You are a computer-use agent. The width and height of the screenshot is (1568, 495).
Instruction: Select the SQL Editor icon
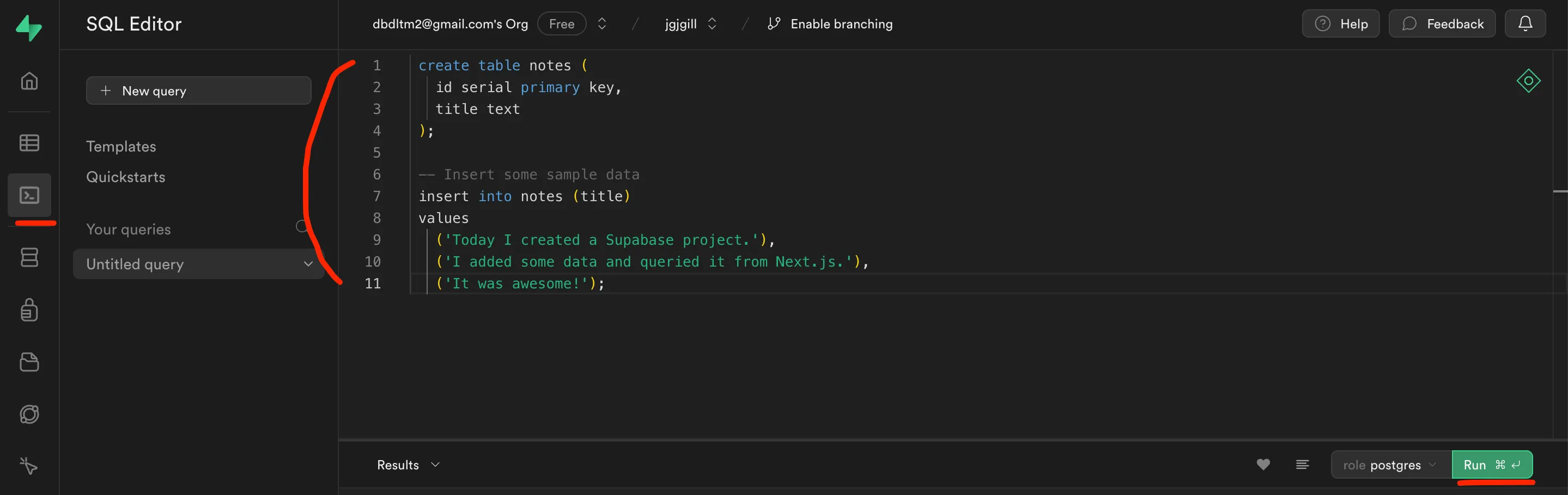pyautogui.click(x=29, y=196)
